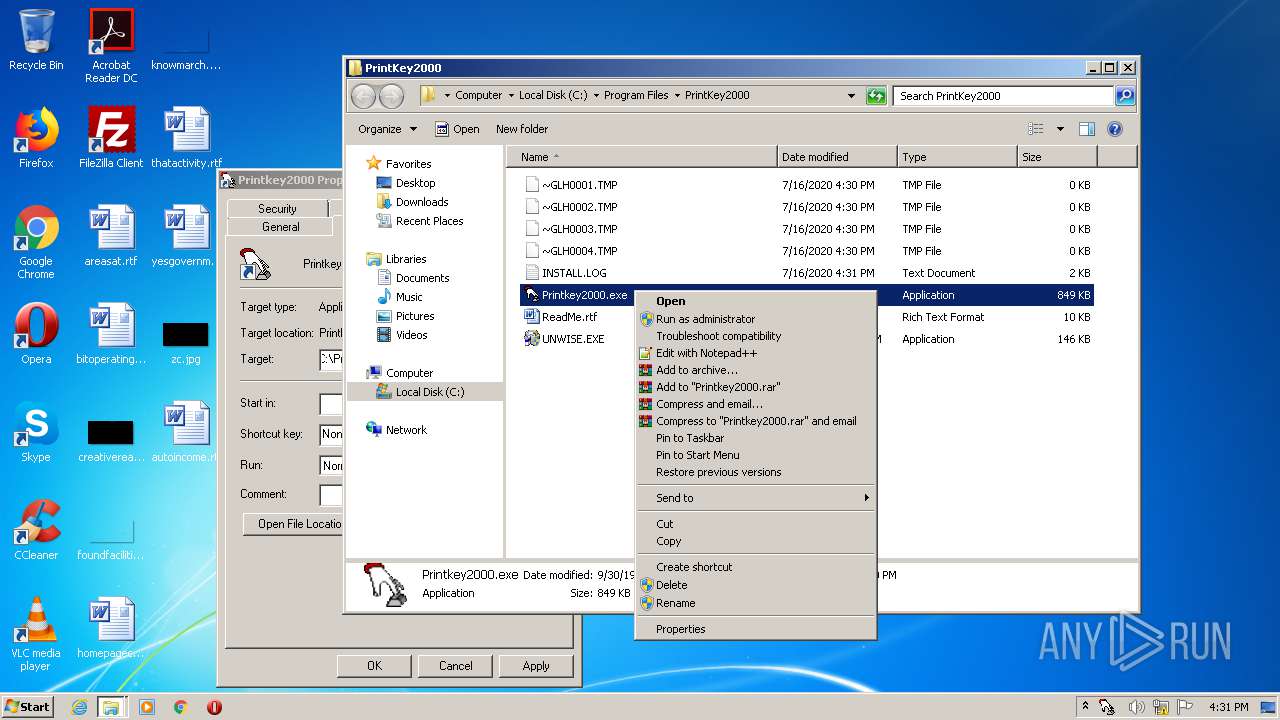Choose Create shortcut in context menu

(x=756, y=567)
